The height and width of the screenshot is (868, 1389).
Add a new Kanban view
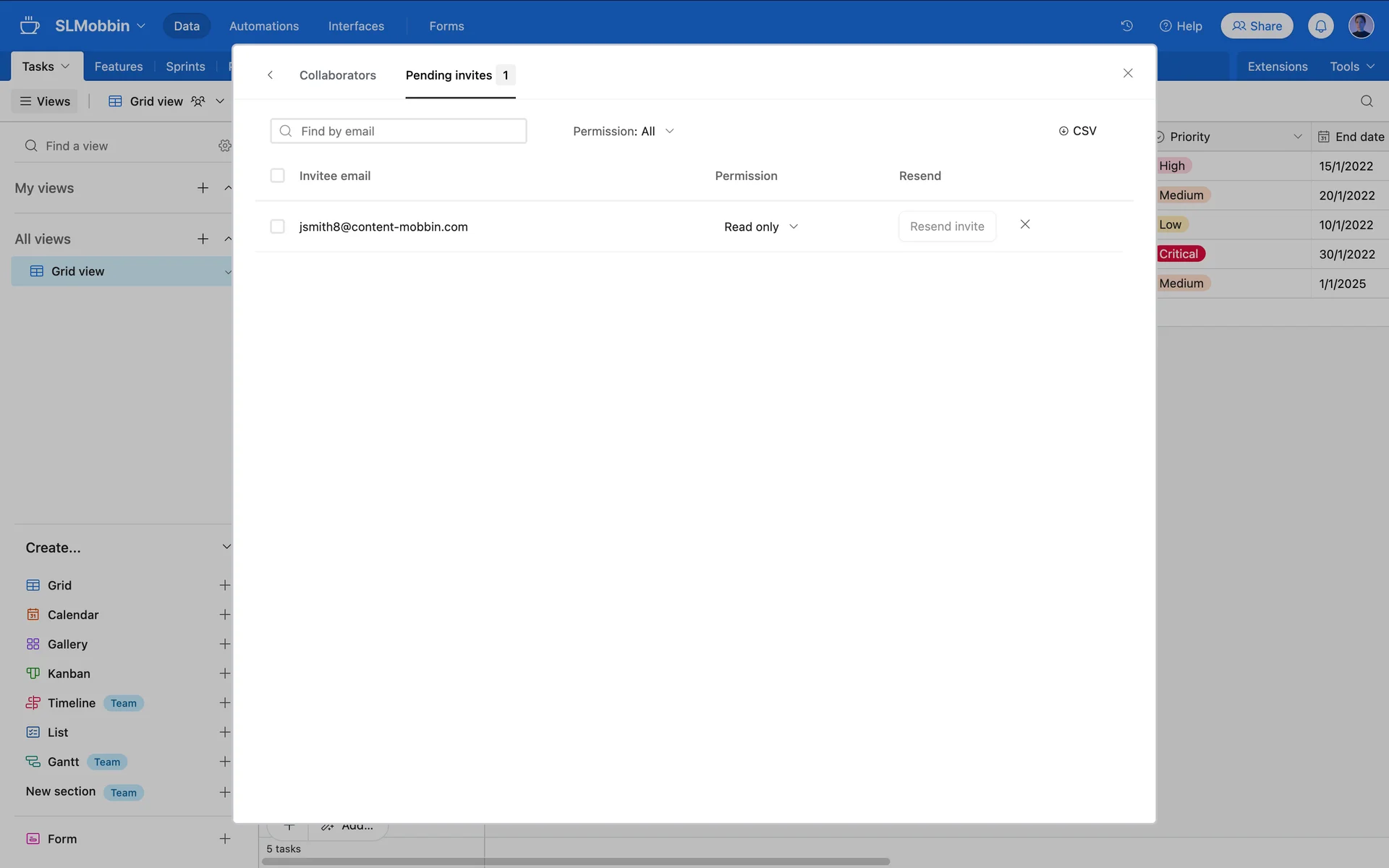click(224, 673)
